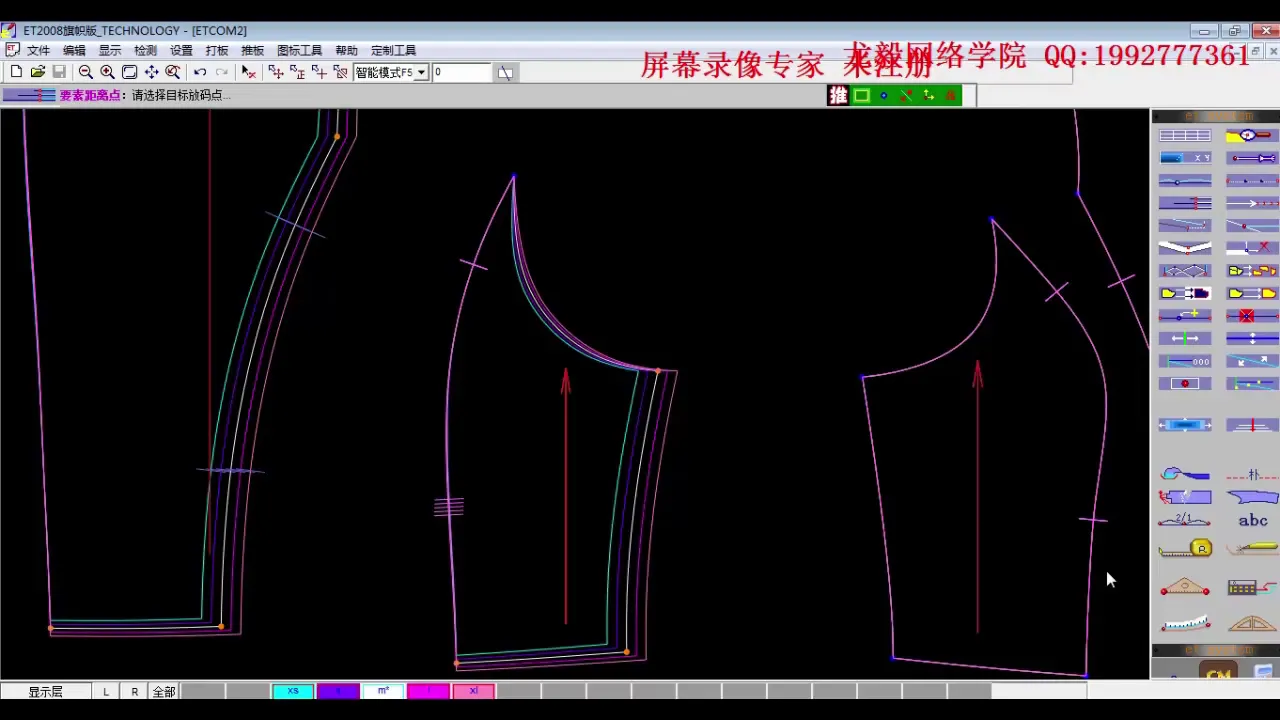This screenshot has height=720, width=1280.
Task: Select the pan view cross-arrows tool
Action: coord(152,72)
